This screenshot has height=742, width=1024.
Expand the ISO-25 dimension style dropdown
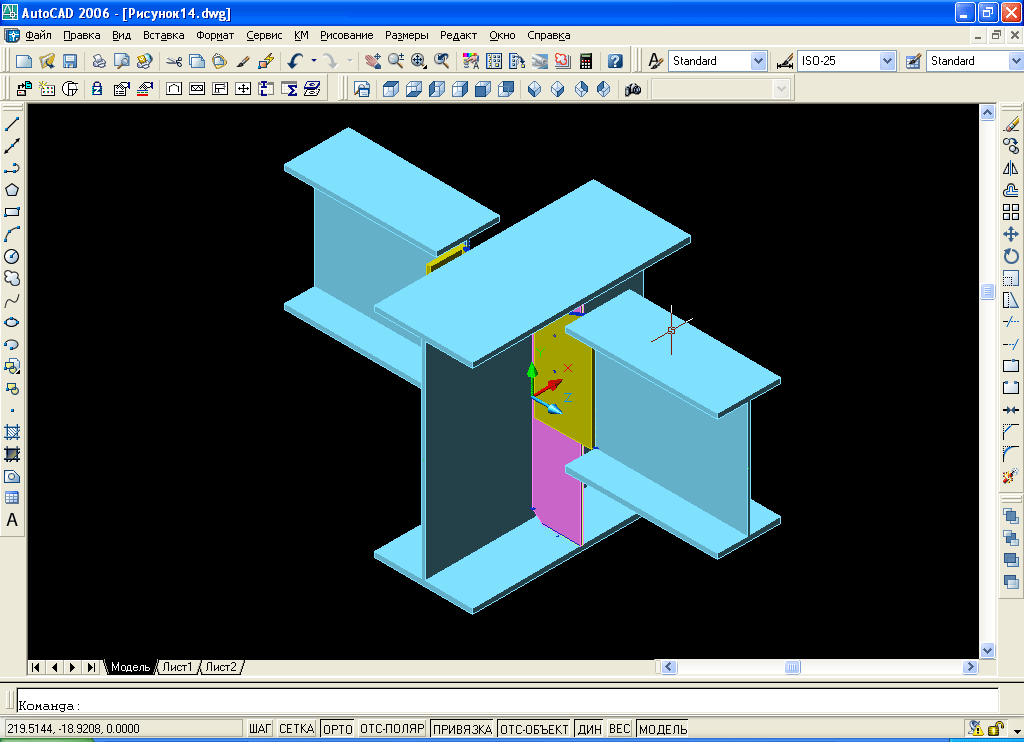[x=886, y=61]
